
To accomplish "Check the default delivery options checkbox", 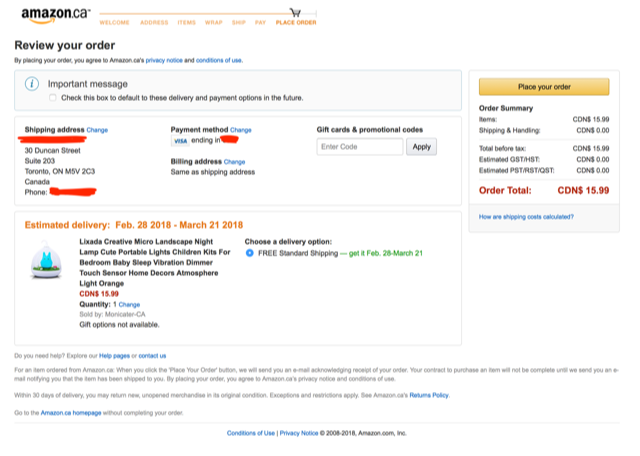I will tap(53, 98).
